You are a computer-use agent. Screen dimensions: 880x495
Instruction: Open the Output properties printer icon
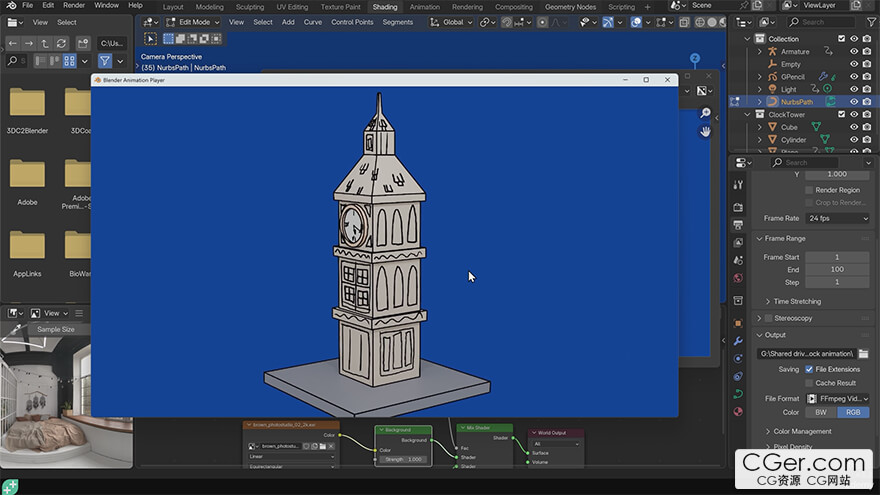point(738,224)
